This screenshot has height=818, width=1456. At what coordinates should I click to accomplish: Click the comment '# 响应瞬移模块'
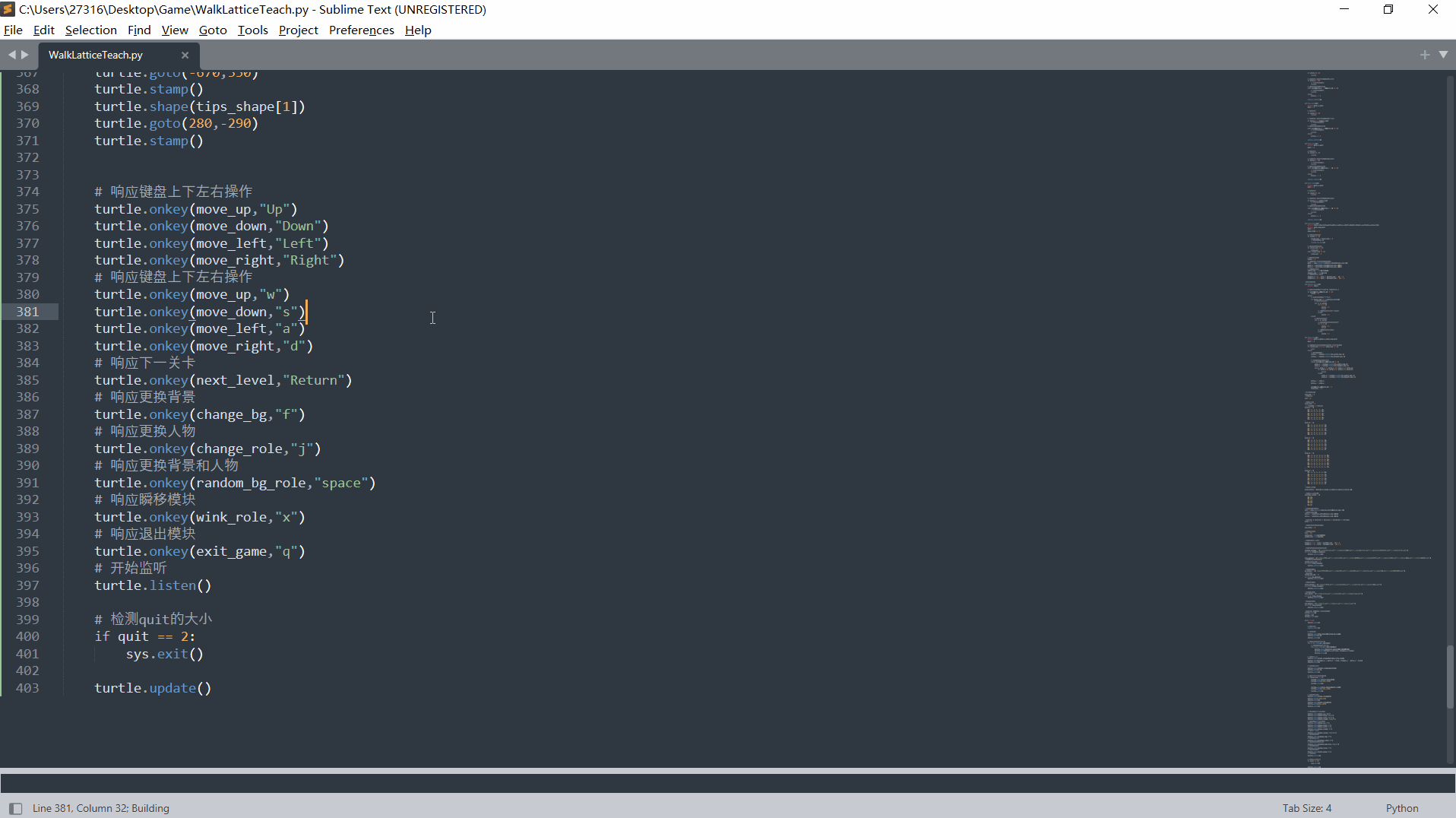[145, 499]
